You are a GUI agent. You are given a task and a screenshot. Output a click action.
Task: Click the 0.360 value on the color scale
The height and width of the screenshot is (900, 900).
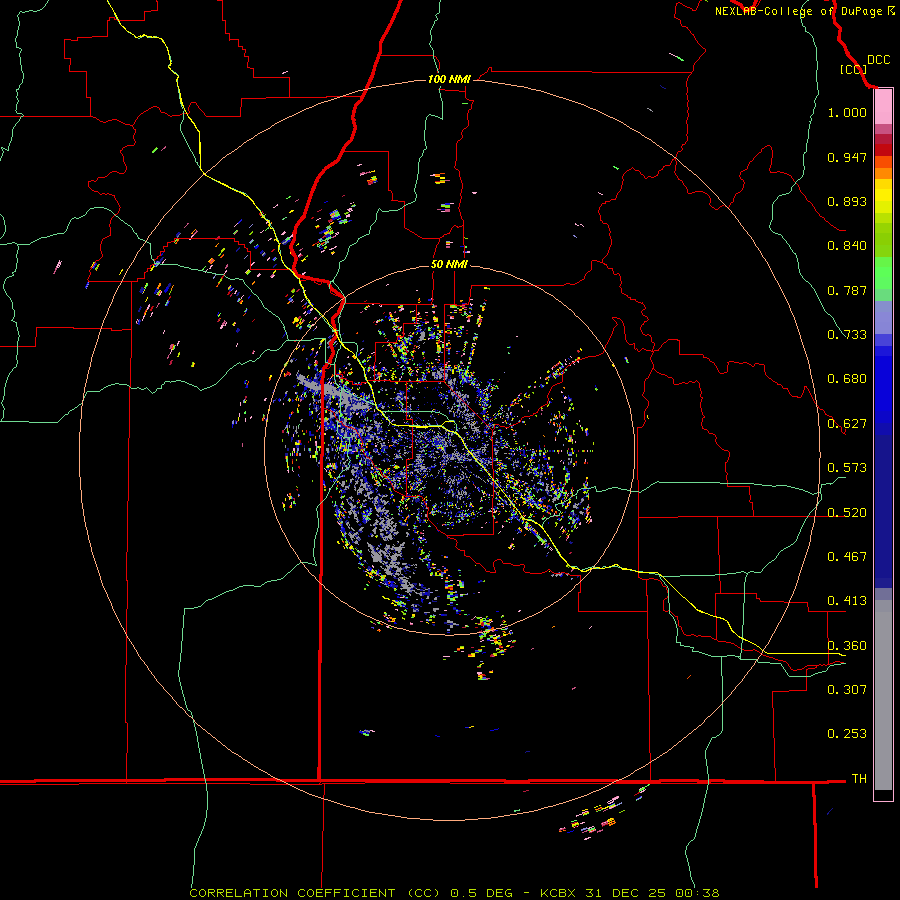(847, 646)
